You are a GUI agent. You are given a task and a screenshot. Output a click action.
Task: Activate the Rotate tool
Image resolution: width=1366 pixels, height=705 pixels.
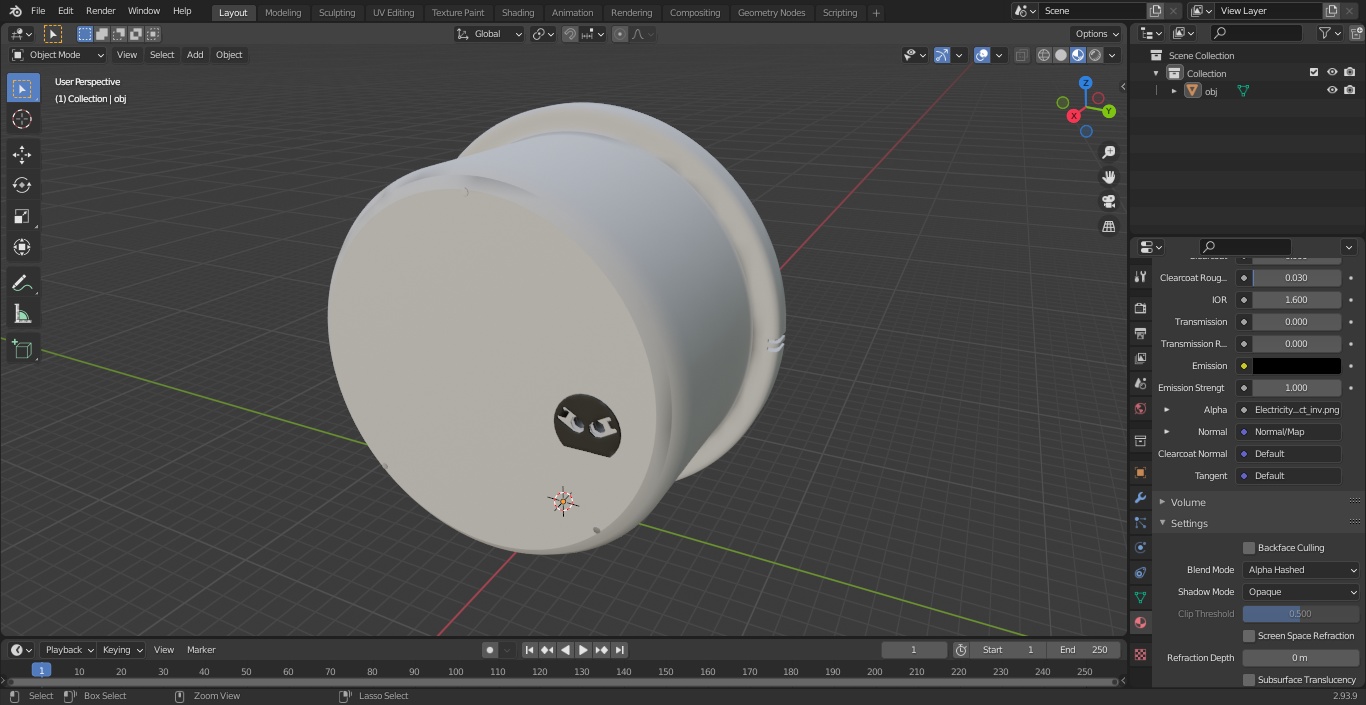(22, 185)
